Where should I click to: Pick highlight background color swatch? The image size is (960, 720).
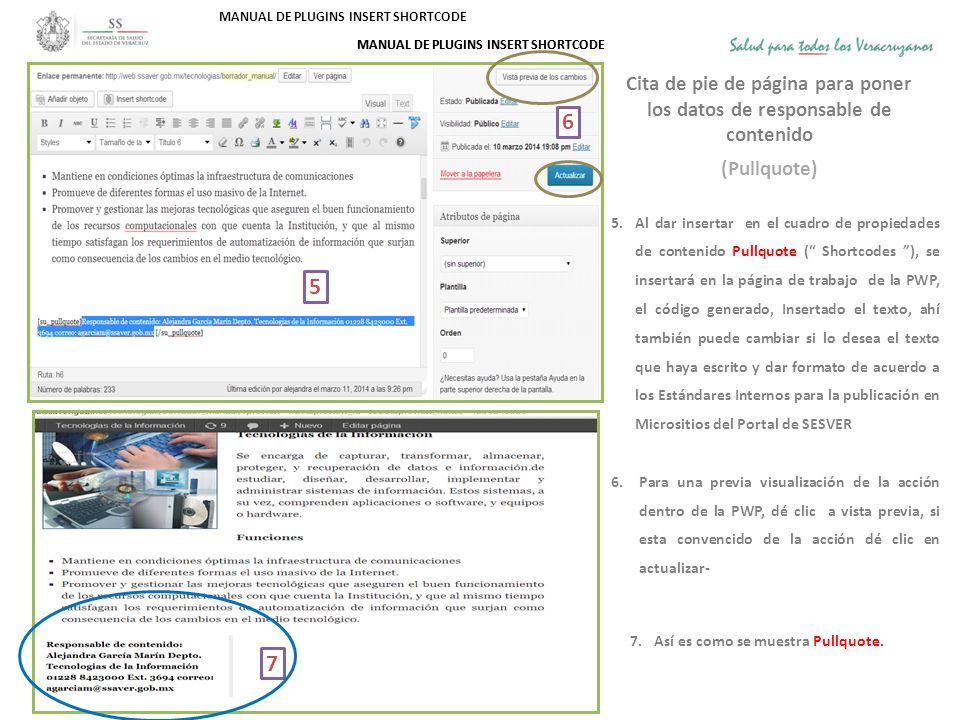[294, 142]
